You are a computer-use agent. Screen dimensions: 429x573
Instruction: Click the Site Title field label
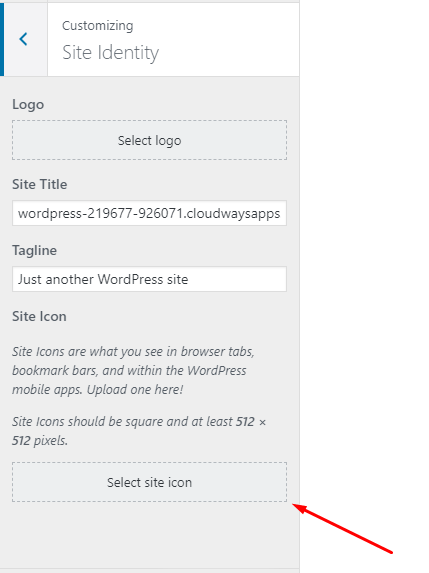39,185
